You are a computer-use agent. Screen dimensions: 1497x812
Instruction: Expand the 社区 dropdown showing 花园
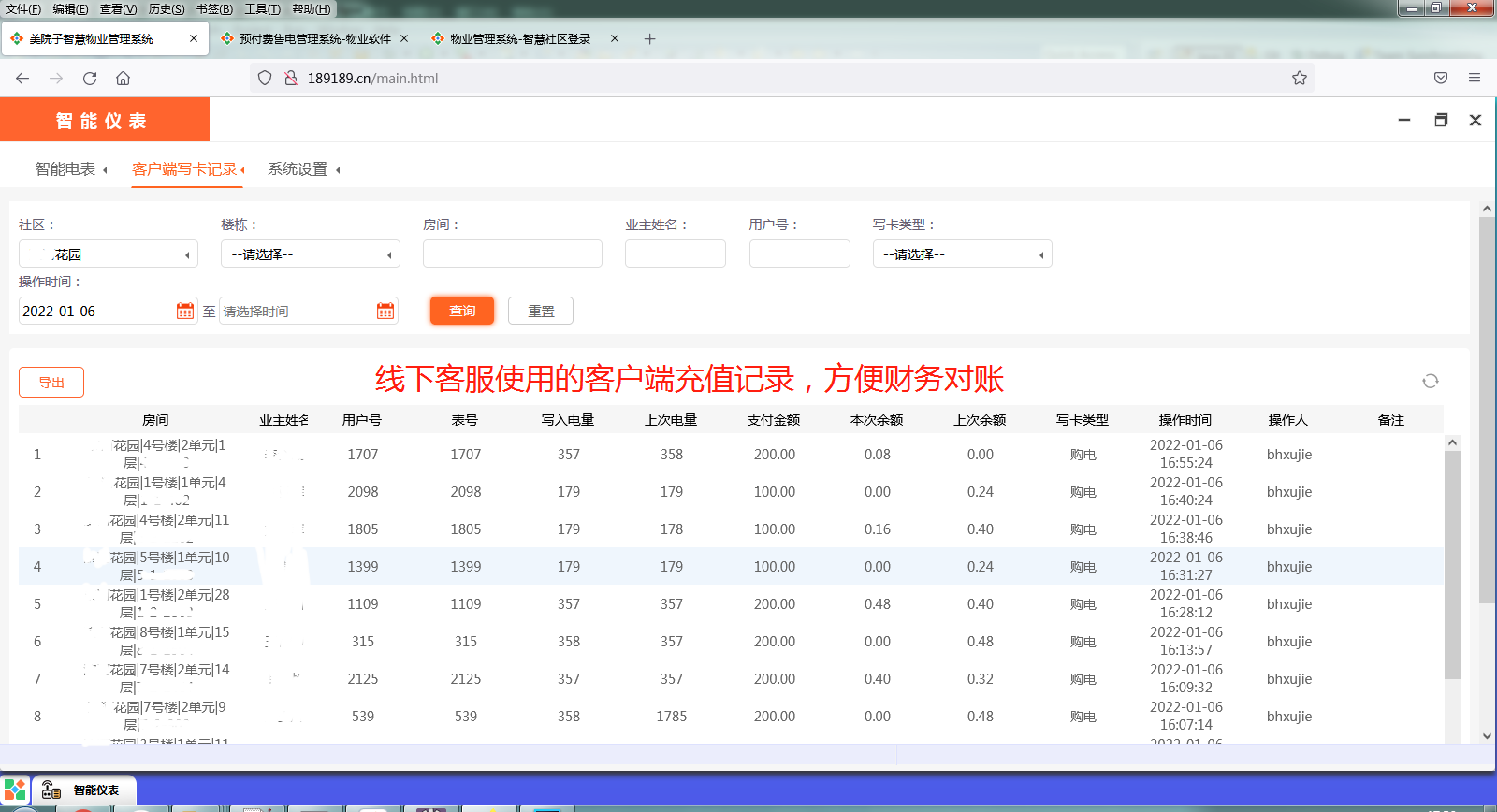109,254
